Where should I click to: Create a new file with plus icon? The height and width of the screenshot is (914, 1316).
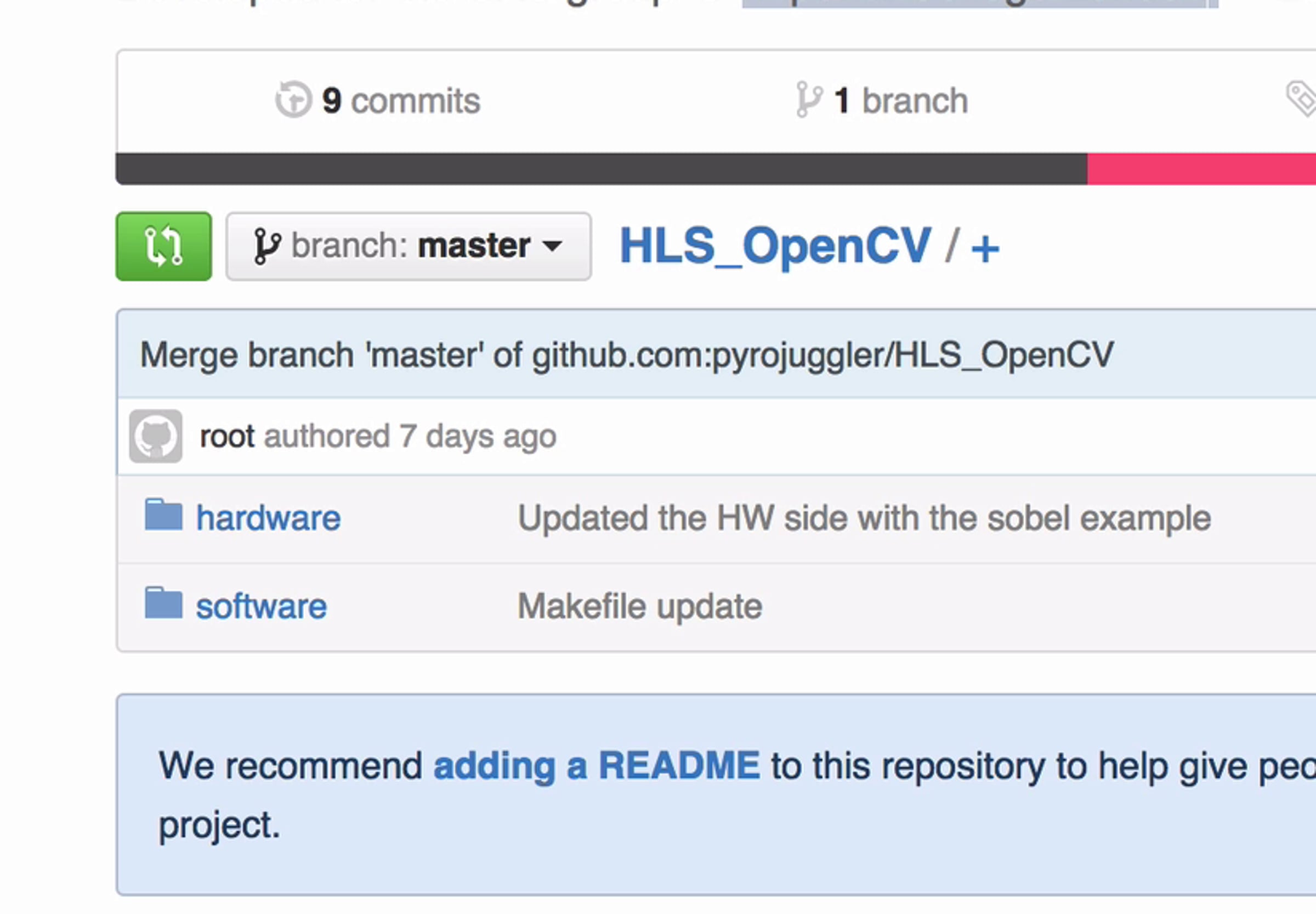[x=985, y=248]
